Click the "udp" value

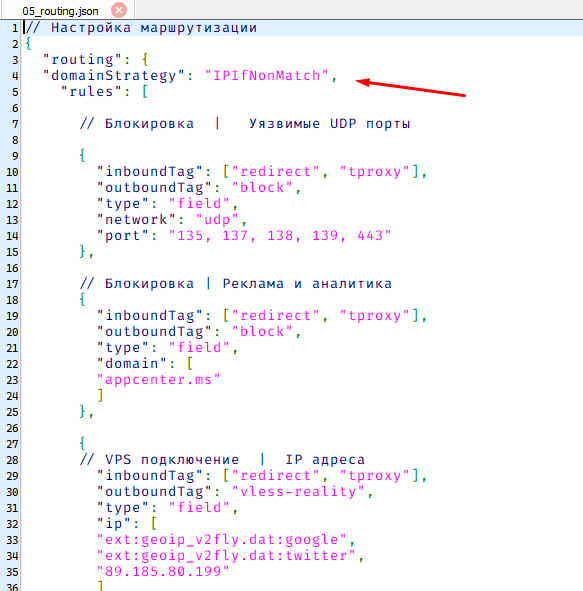click(217, 219)
